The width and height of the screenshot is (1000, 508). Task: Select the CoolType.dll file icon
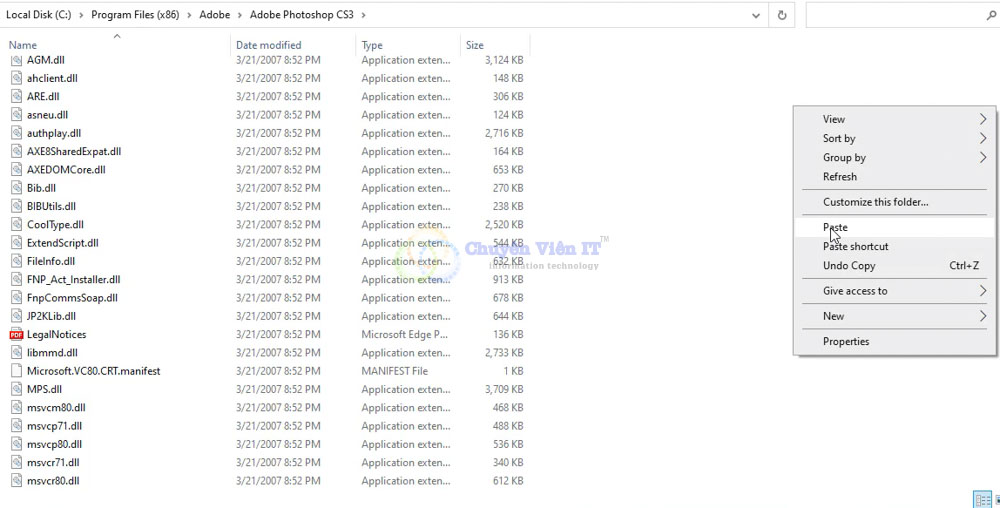pos(16,225)
